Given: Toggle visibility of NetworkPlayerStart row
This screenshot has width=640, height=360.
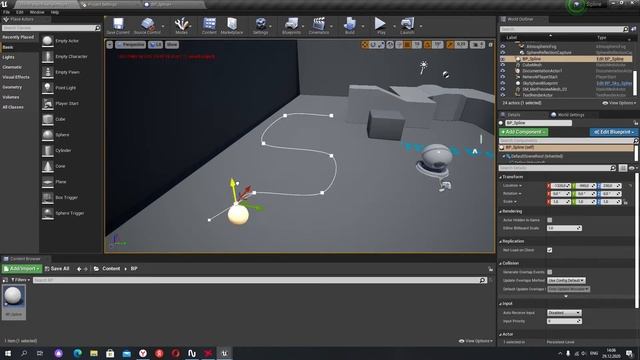Looking at the screenshot, I should [x=503, y=77].
